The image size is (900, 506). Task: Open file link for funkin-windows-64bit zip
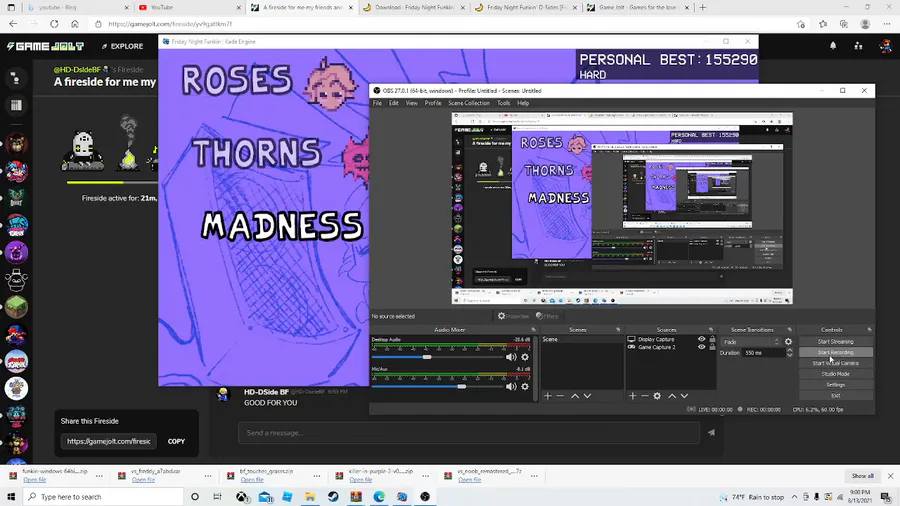[34, 480]
